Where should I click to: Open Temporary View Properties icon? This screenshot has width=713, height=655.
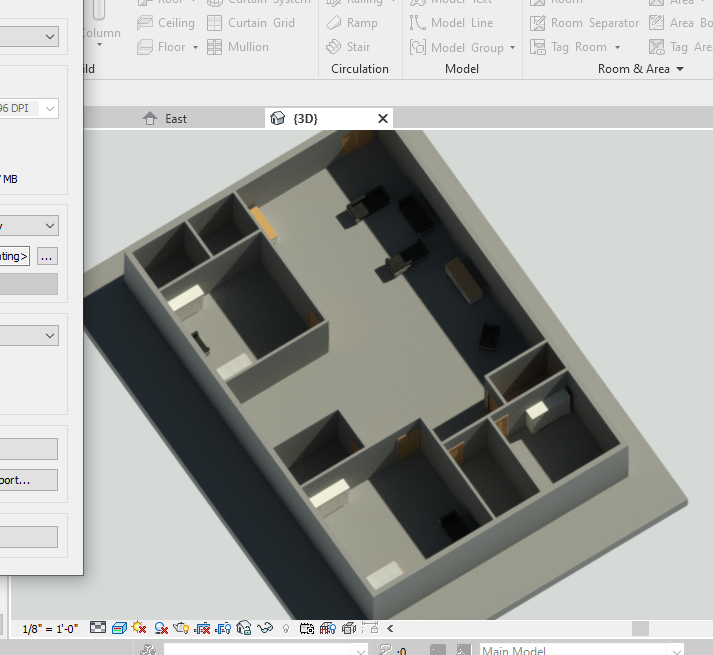[306, 629]
